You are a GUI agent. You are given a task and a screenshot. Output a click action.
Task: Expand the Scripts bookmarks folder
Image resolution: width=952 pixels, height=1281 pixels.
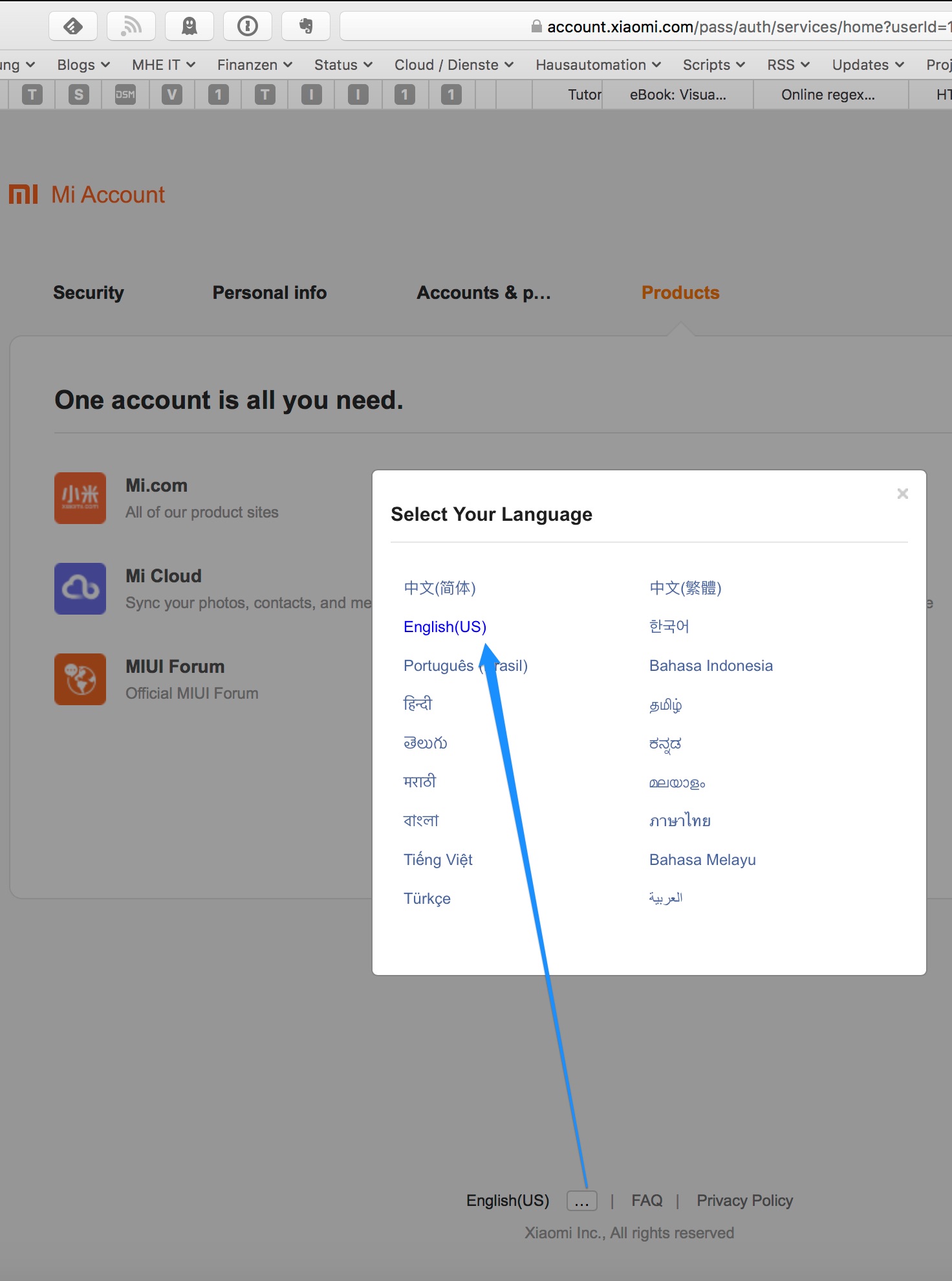714,65
